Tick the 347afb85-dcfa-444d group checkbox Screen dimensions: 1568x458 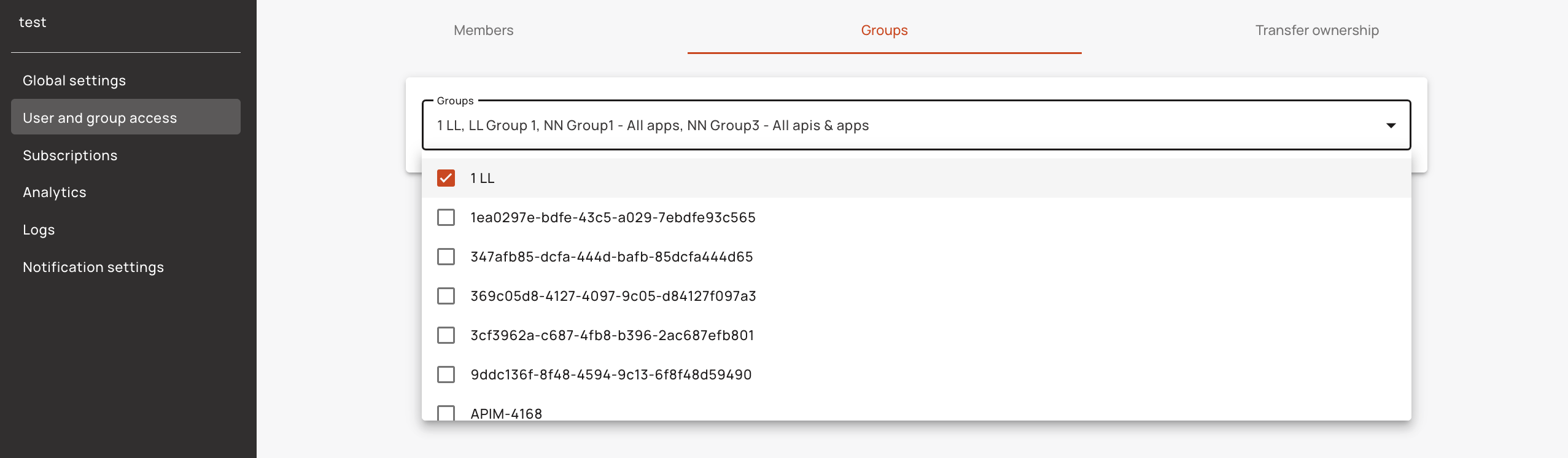[x=446, y=257]
